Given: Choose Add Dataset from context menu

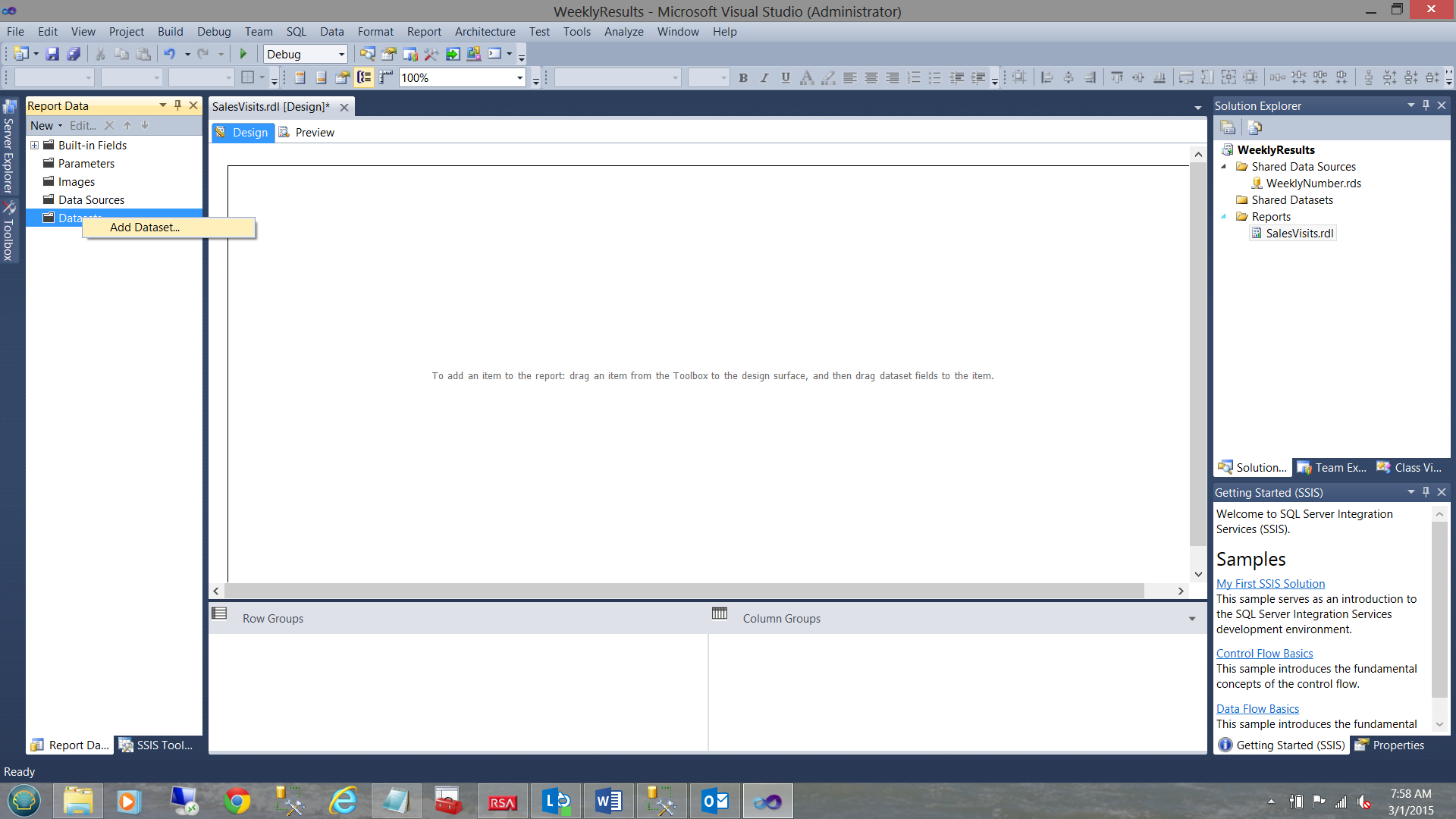Looking at the screenshot, I should pos(144,227).
